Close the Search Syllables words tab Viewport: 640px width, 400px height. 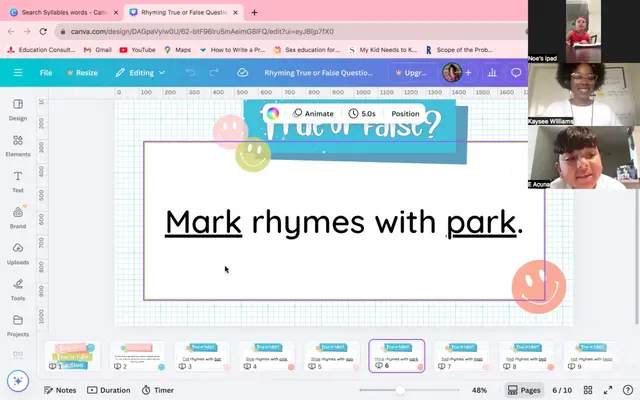(116, 13)
